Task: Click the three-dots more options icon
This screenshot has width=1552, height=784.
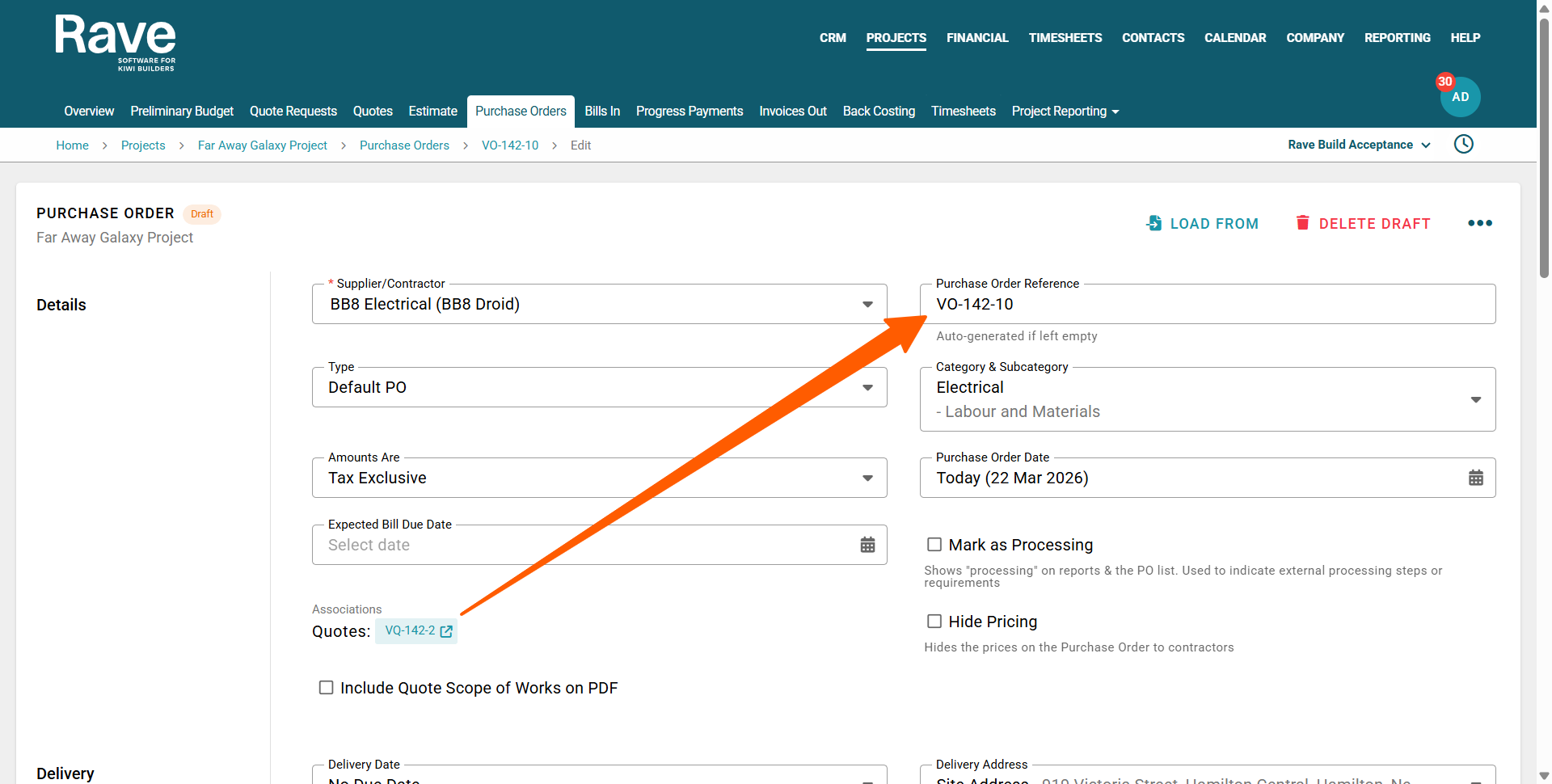Action: (x=1479, y=223)
